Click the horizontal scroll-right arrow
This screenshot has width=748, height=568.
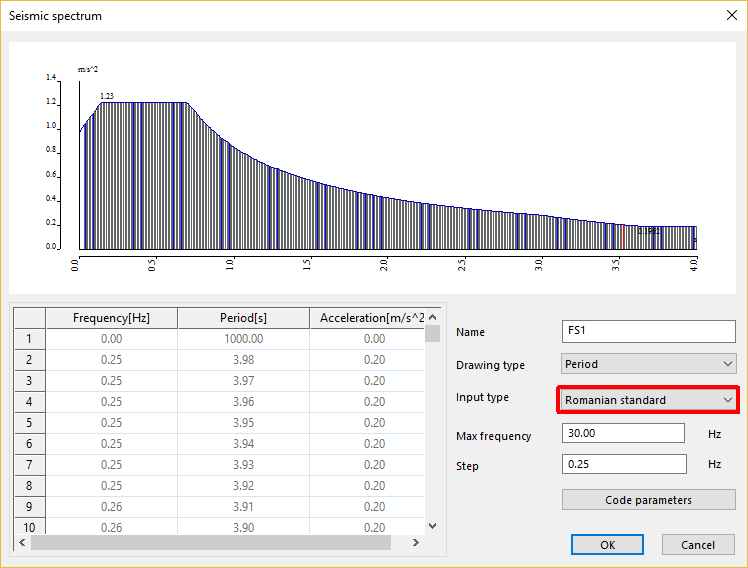[x=416, y=542]
